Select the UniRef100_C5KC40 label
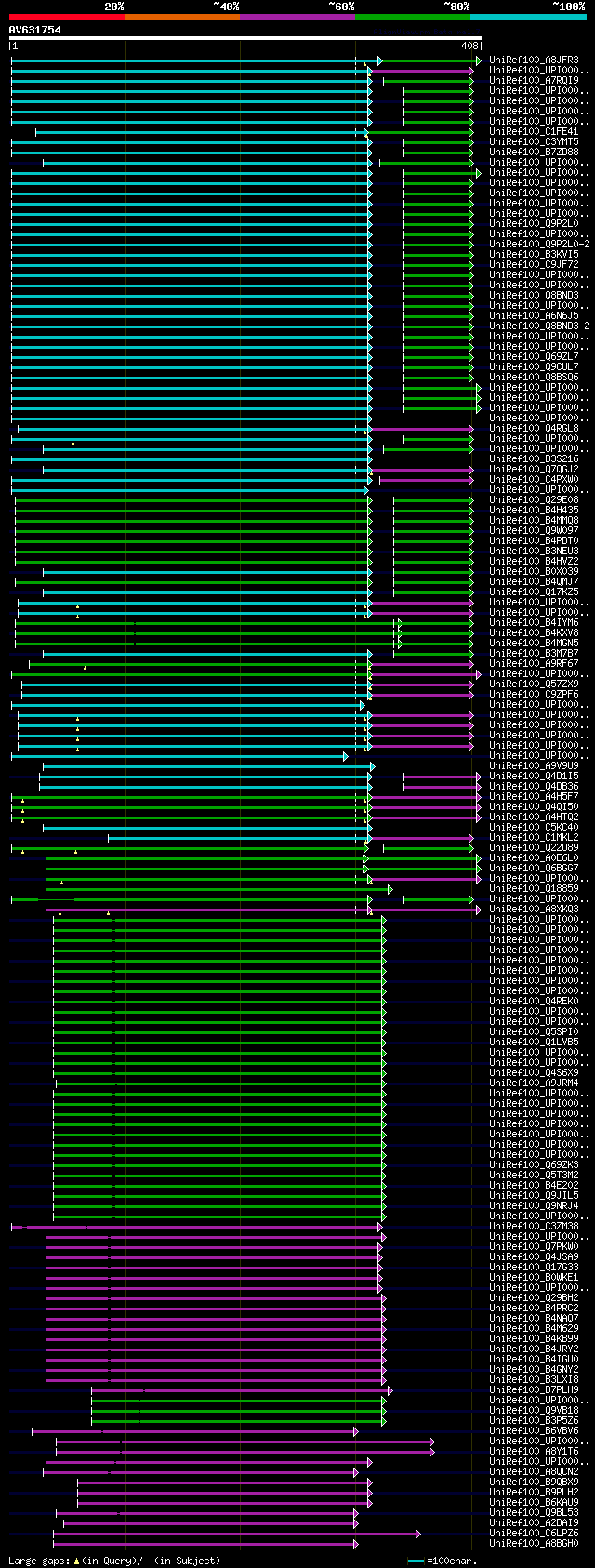 click(x=534, y=828)
